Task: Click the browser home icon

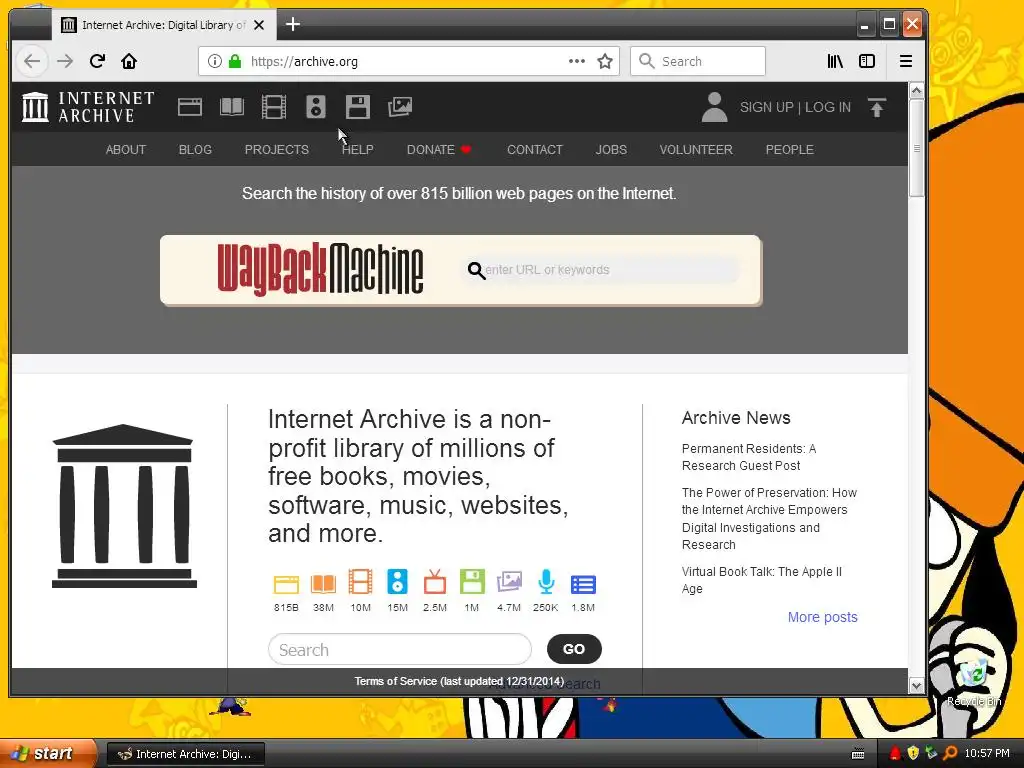Action: (x=129, y=61)
